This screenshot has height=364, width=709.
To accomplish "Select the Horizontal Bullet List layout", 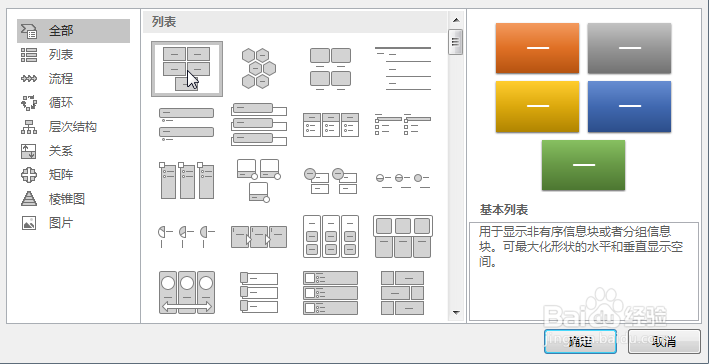I will click(331, 125).
